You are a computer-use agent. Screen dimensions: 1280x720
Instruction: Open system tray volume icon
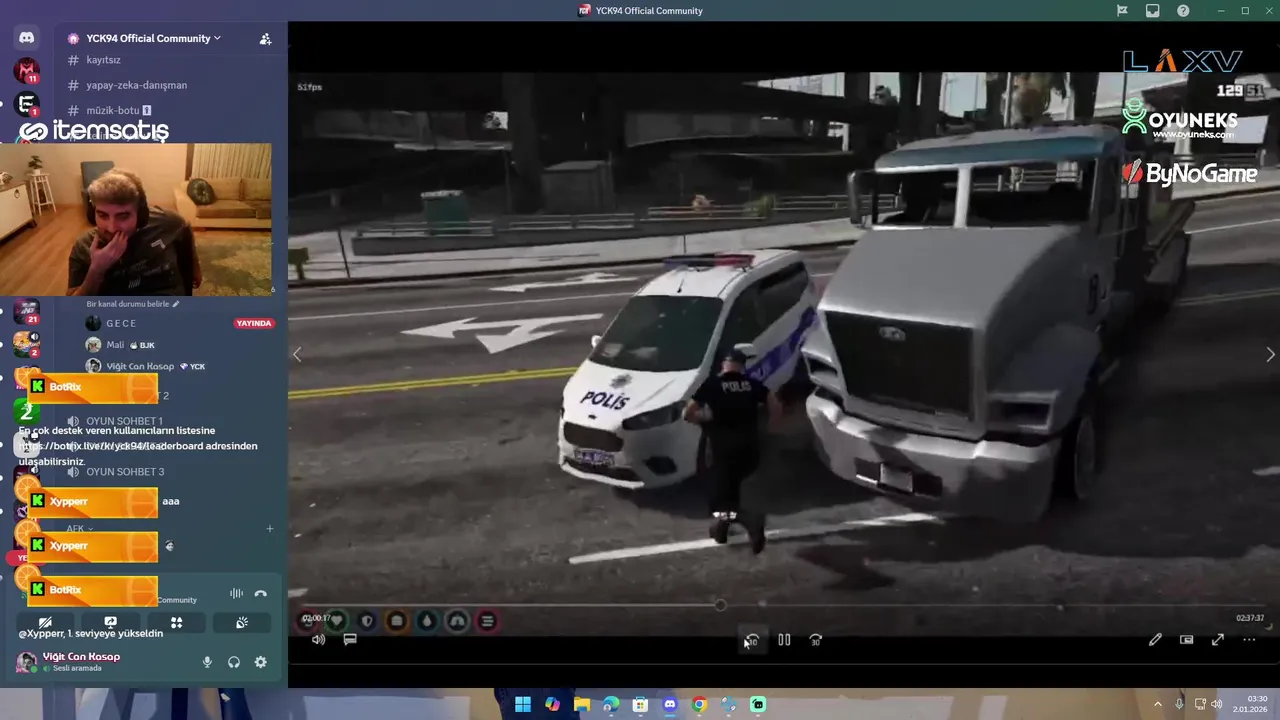[1217, 704]
